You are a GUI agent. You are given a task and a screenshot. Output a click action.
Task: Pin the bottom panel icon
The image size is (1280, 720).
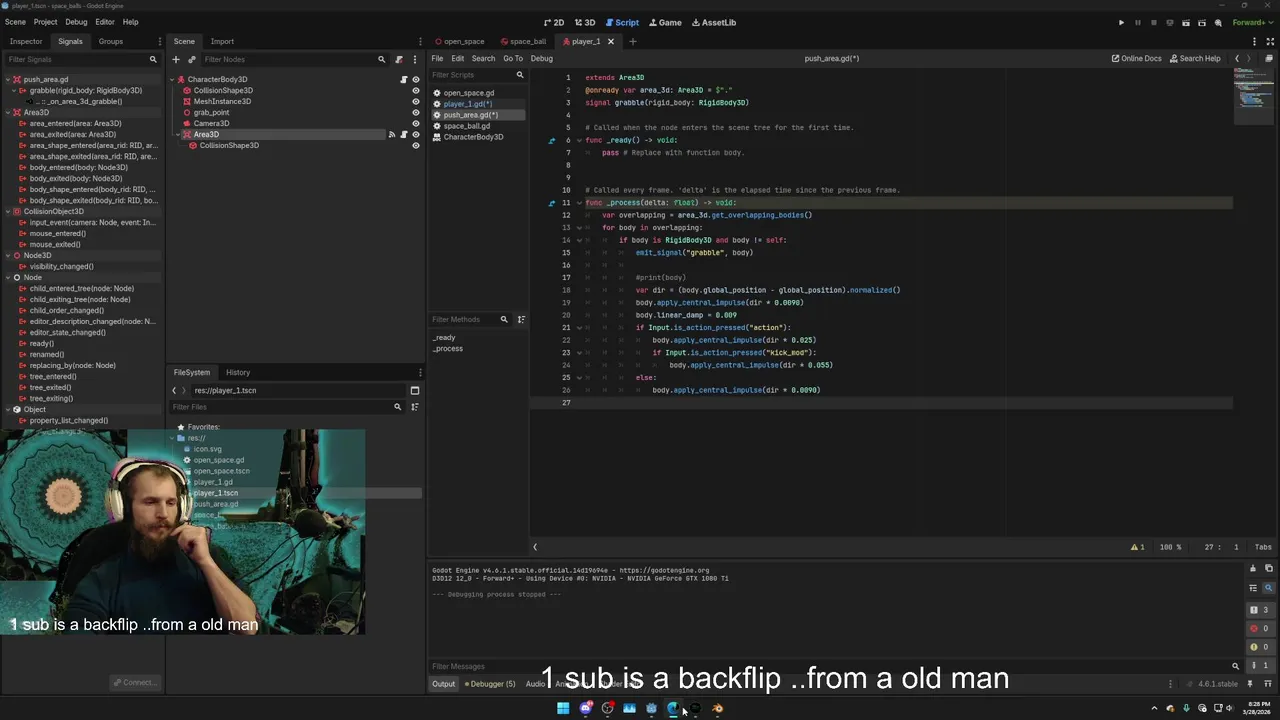click(1250, 684)
